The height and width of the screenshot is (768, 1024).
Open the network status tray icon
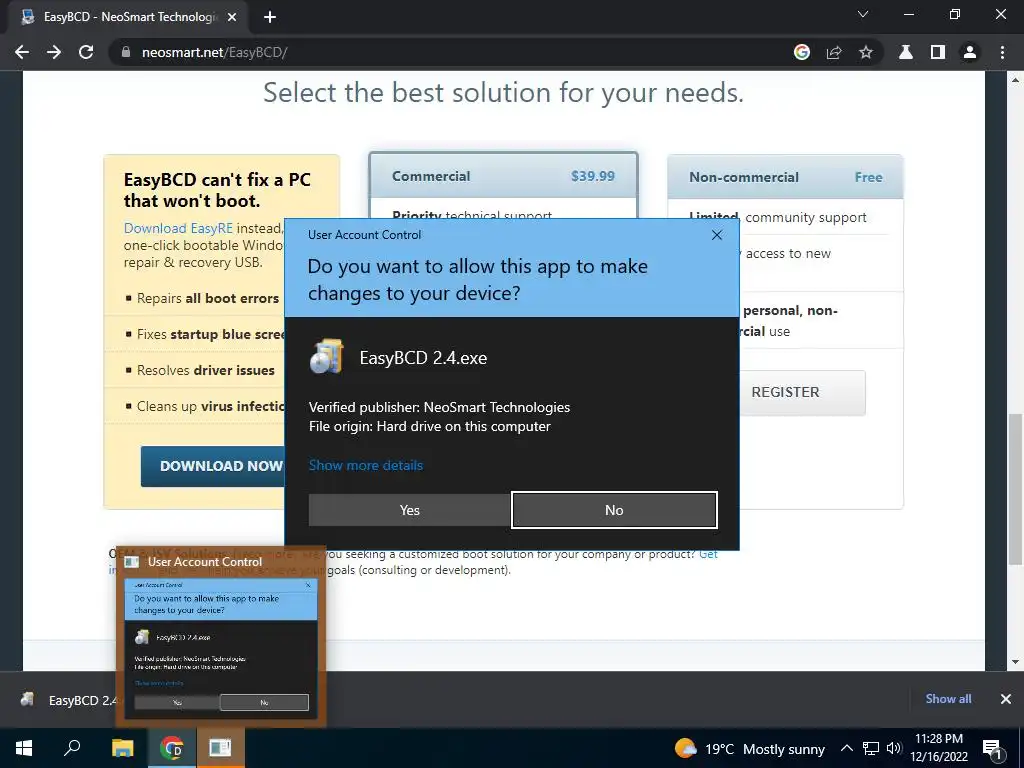(871, 748)
